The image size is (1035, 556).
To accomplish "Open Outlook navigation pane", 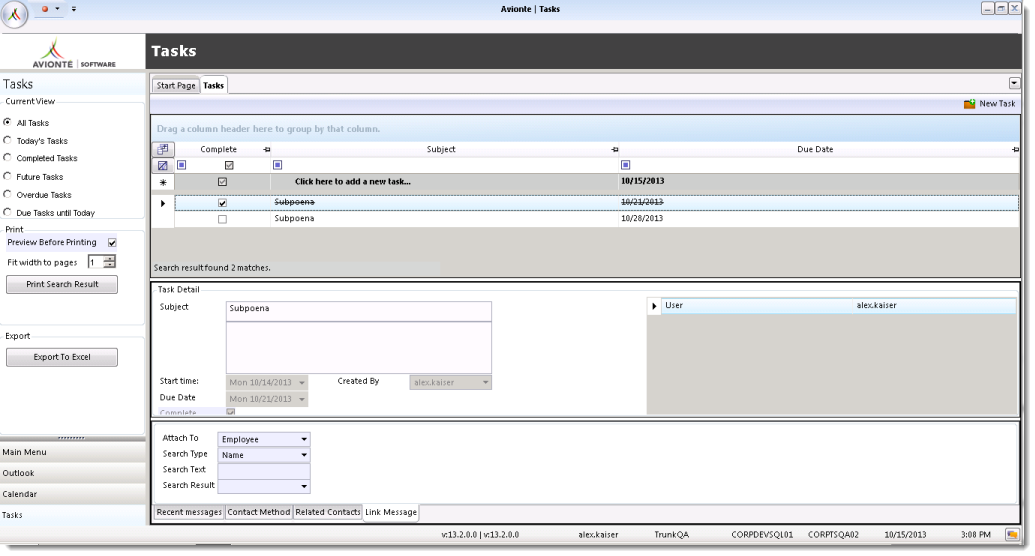I will [x=73, y=473].
